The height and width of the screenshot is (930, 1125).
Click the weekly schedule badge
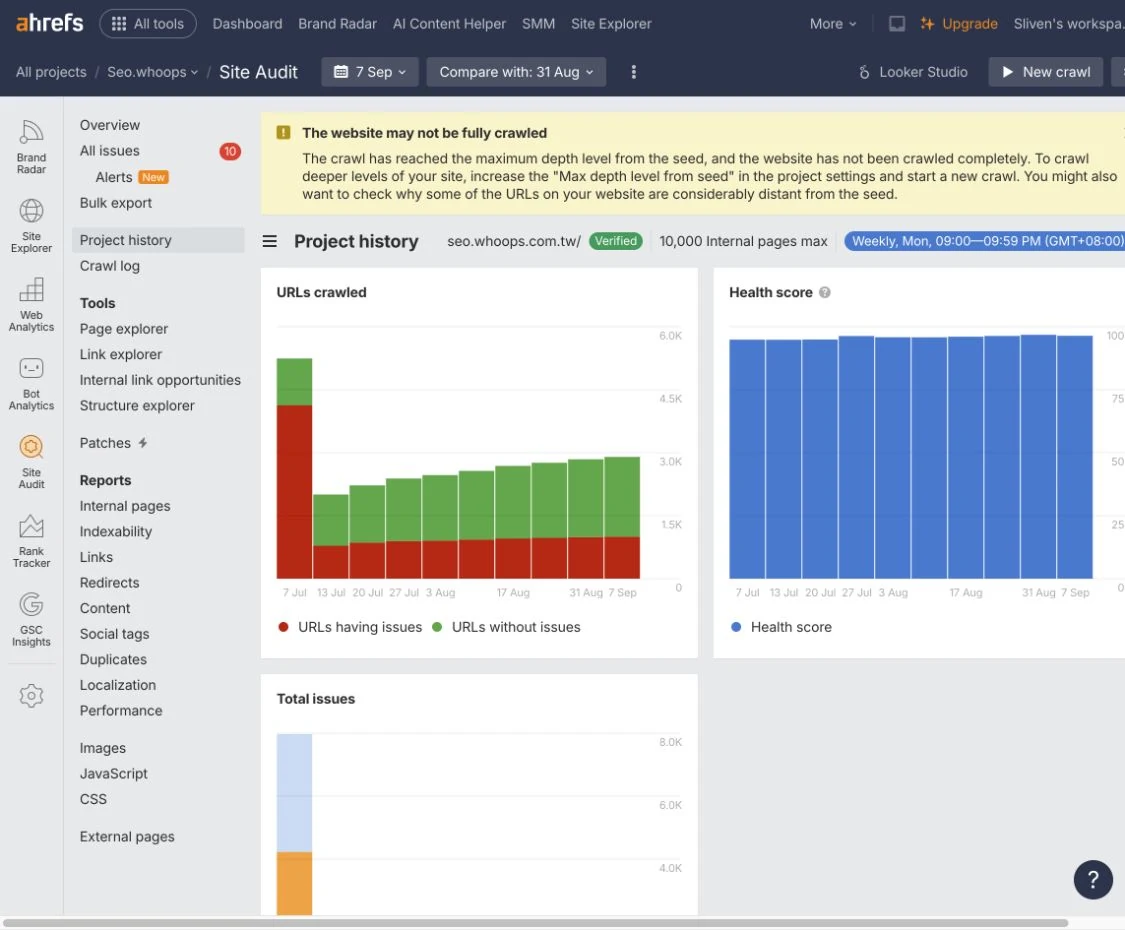(x=985, y=241)
